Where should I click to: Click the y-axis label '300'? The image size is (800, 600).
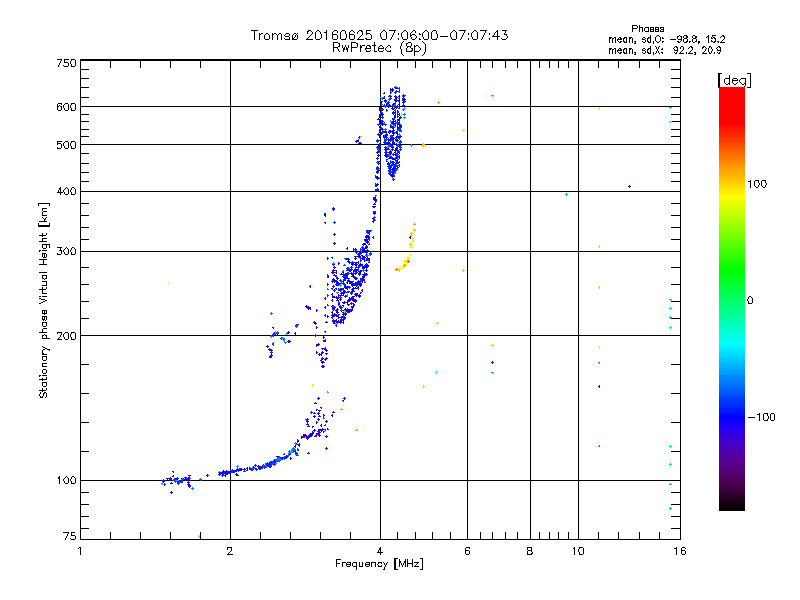pyautogui.click(x=66, y=252)
